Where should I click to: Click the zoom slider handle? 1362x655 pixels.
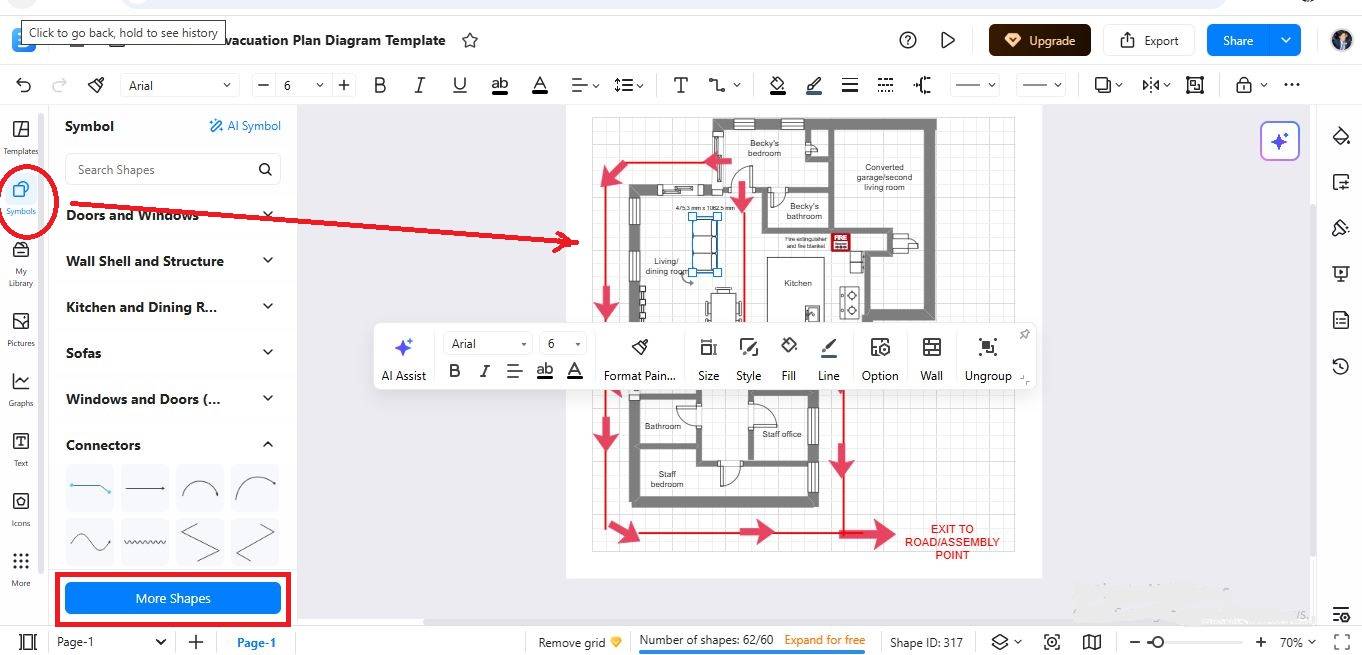[x=1156, y=642]
